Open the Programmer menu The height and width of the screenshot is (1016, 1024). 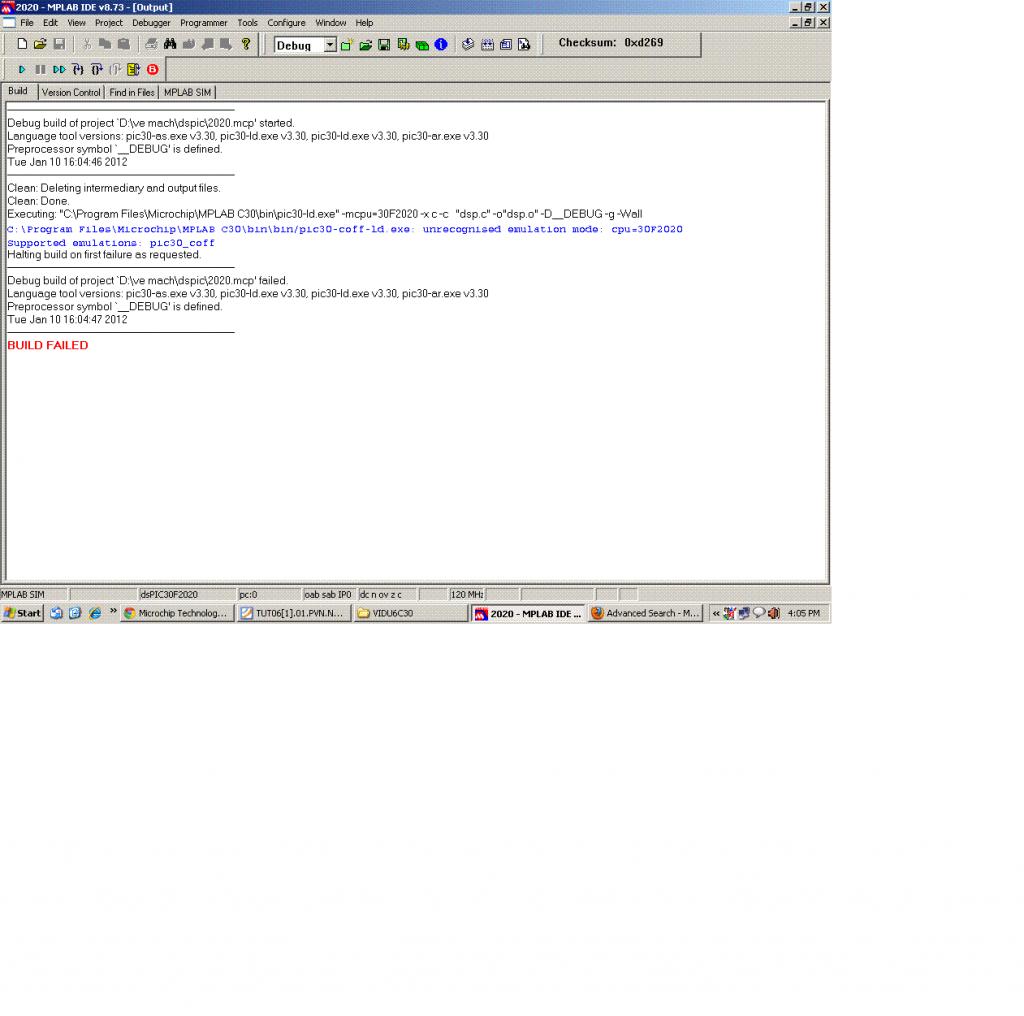tap(204, 23)
